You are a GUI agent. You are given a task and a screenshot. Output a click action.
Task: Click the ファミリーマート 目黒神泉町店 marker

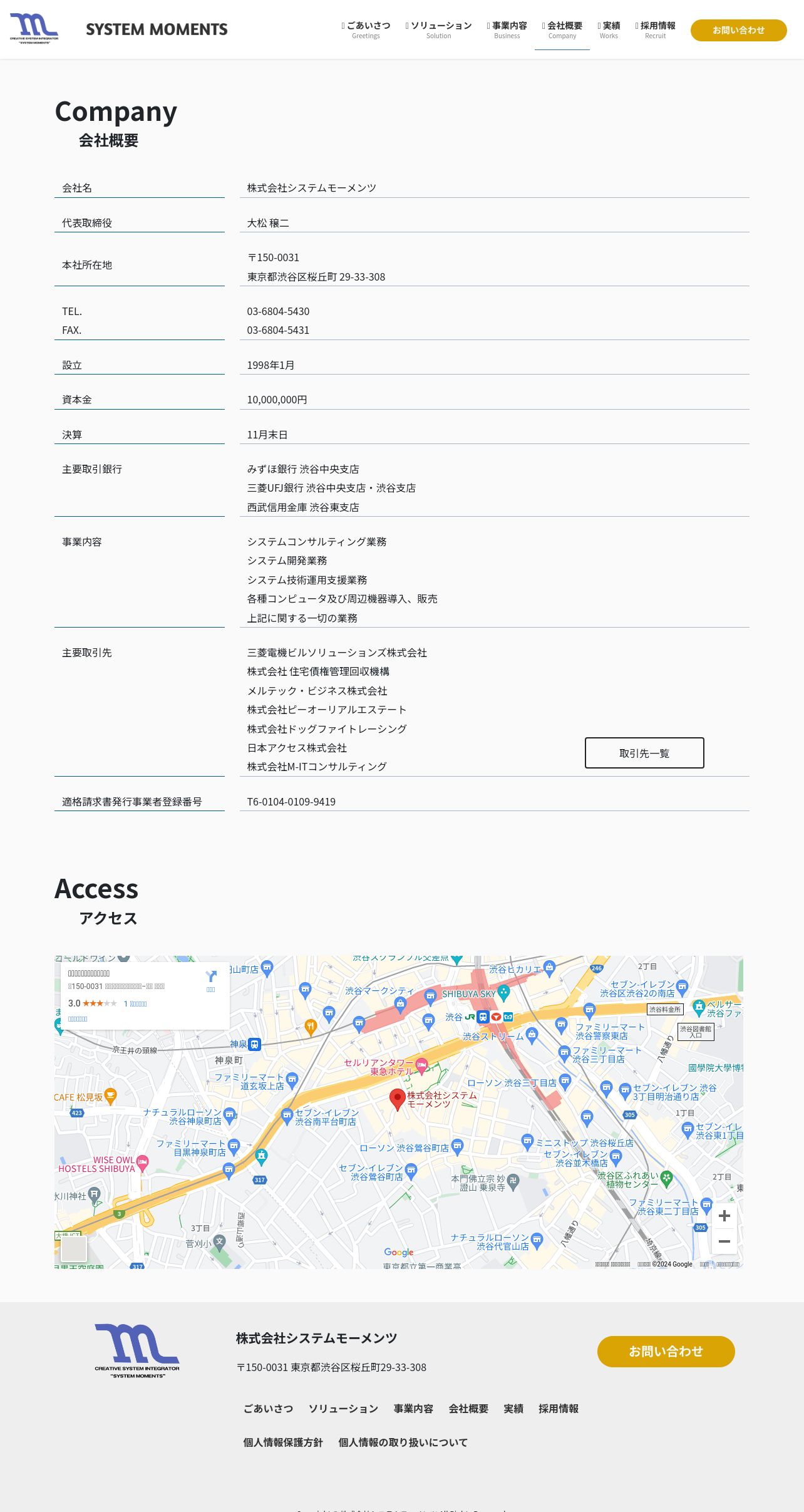pyautogui.click(x=234, y=1147)
